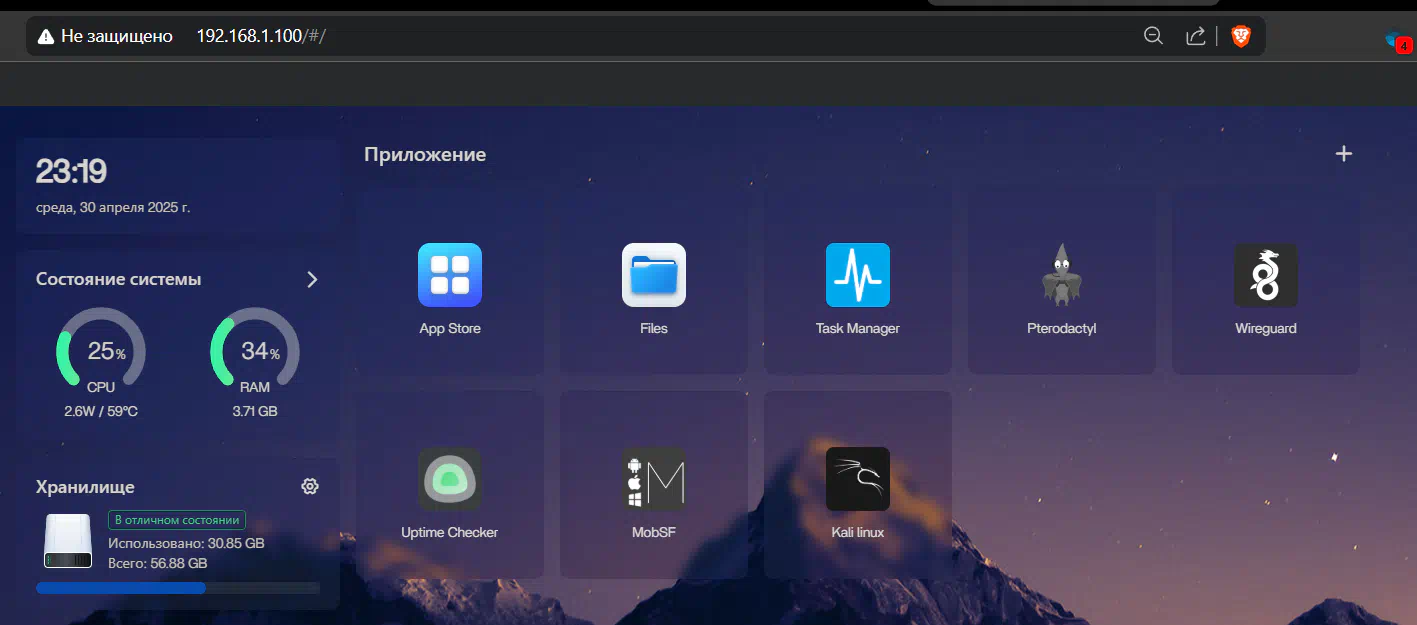
Task: Click the Brave shields icon
Action: point(1241,36)
